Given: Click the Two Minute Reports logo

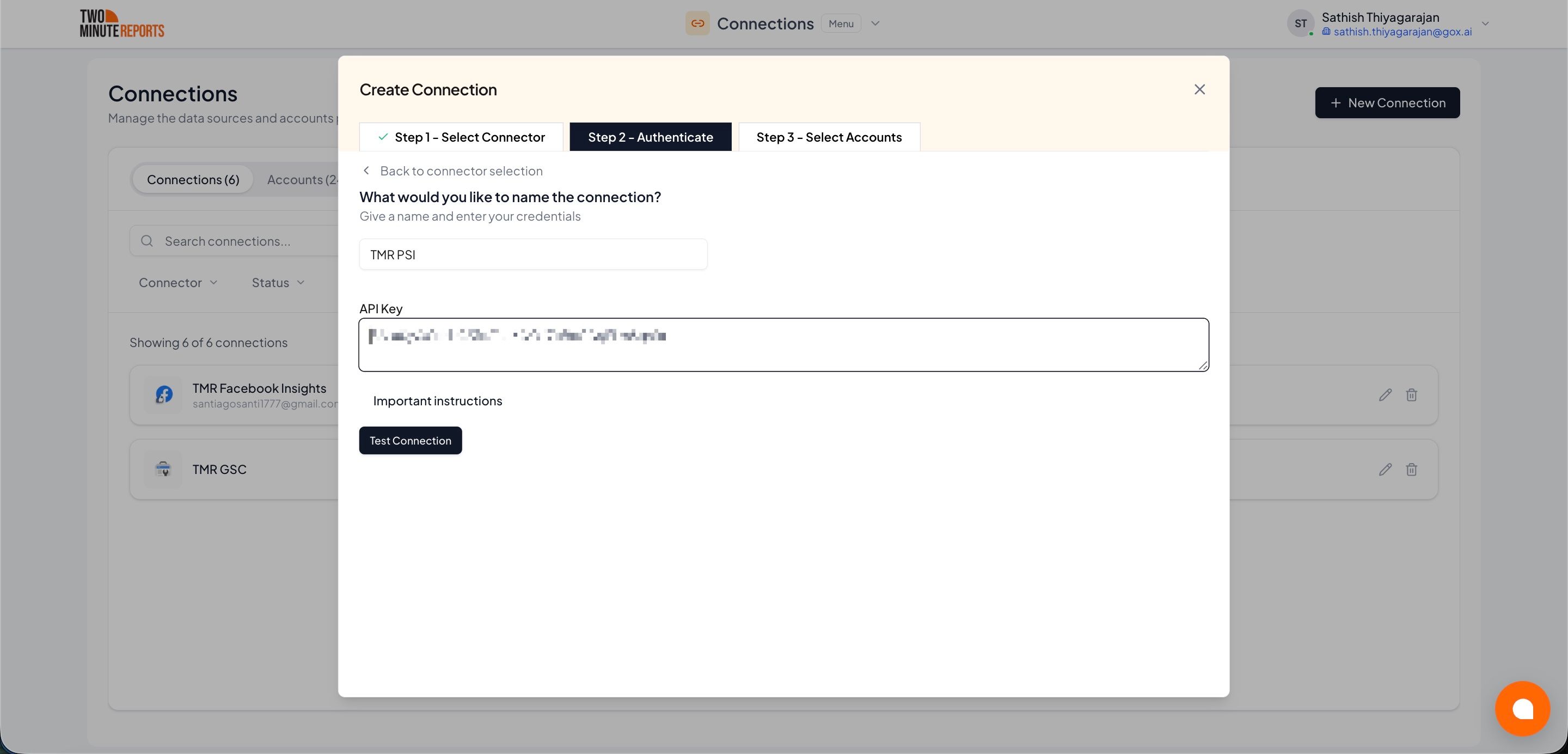Looking at the screenshot, I should 122,23.
